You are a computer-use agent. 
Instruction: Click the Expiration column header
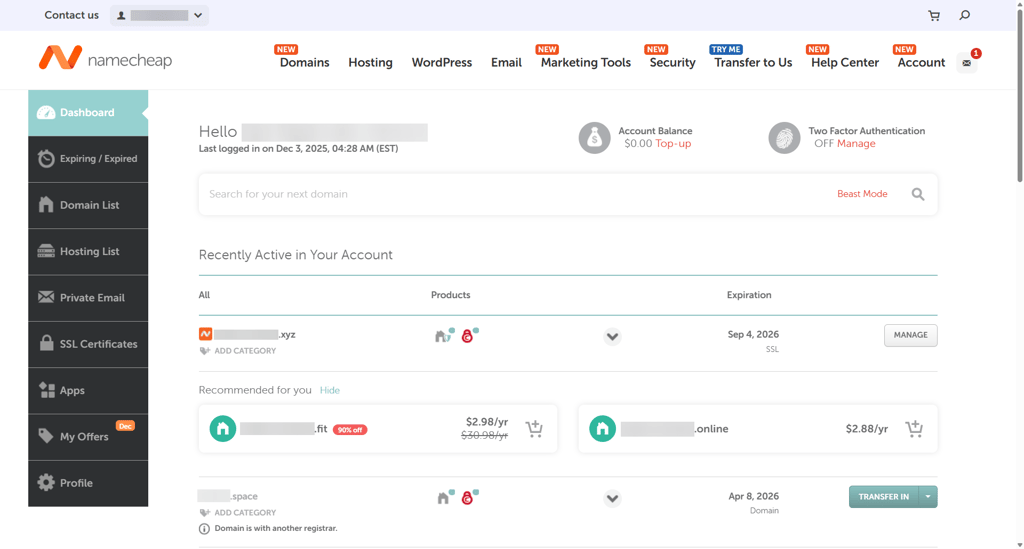pyautogui.click(x=749, y=295)
